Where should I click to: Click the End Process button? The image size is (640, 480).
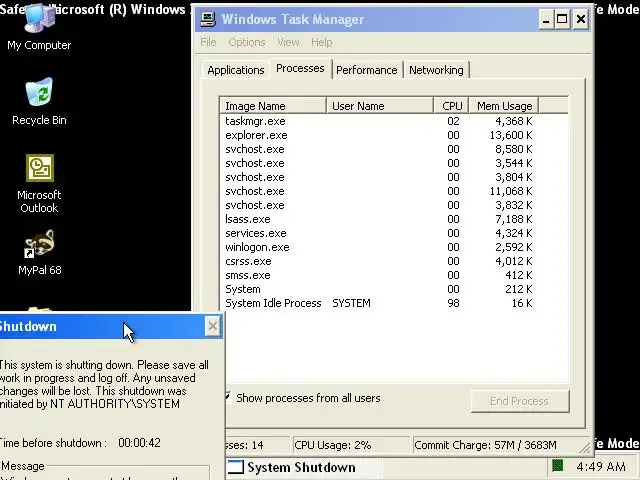click(x=520, y=401)
